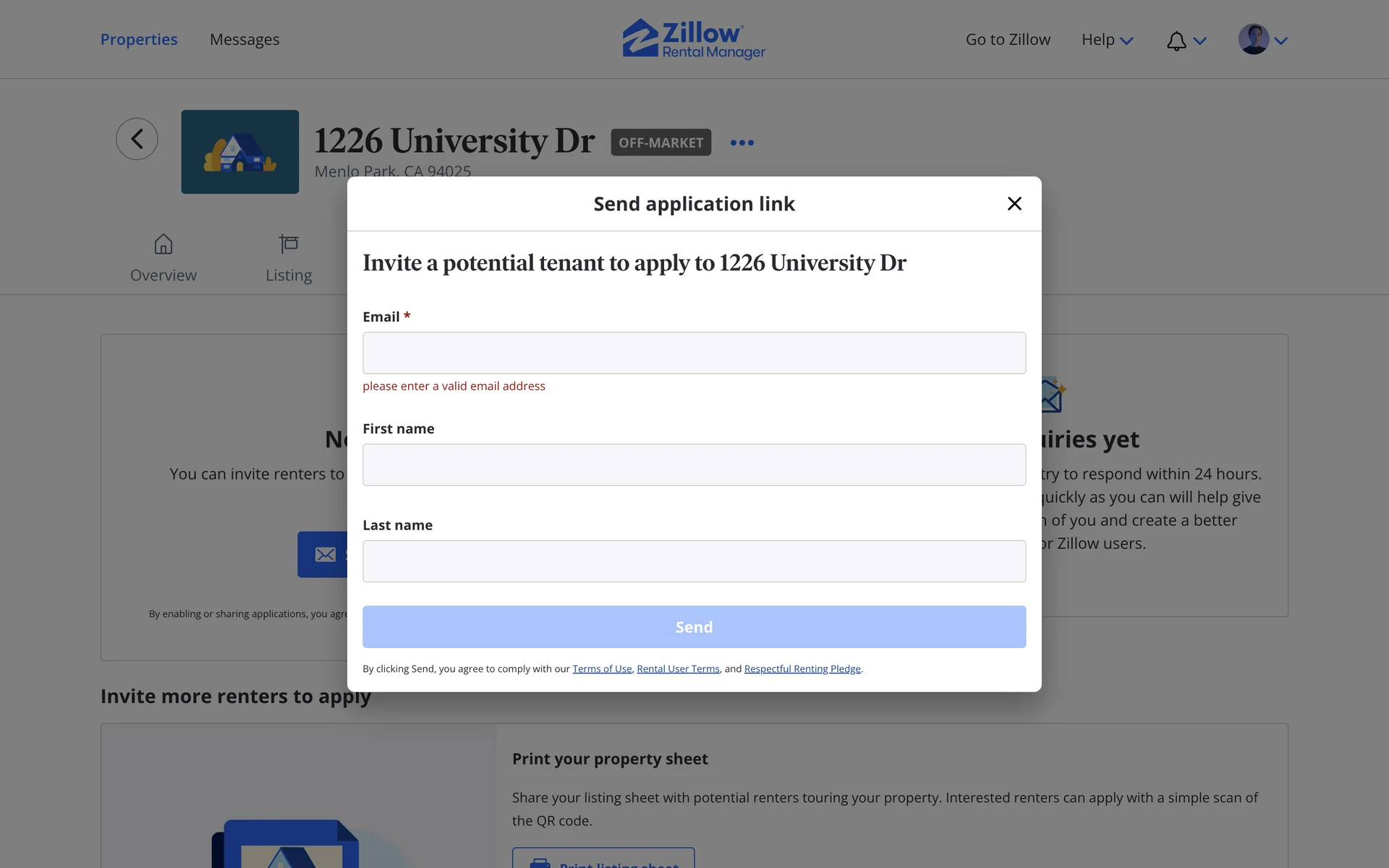Click the property house thumbnail image
The height and width of the screenshot is (868, 1389).
pyautogui.click(x=239, y=152)
